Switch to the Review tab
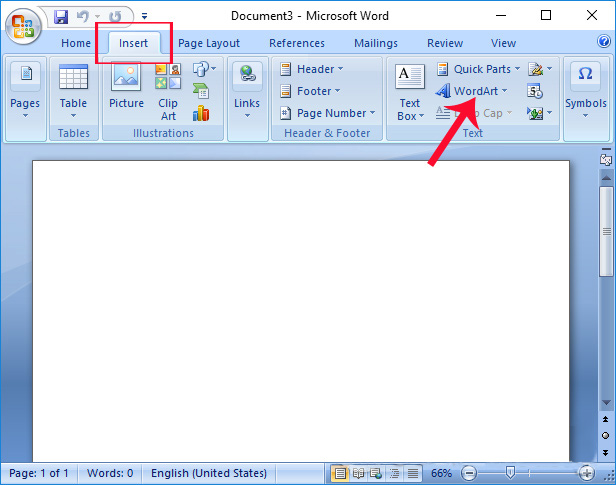 pos(445,43)
